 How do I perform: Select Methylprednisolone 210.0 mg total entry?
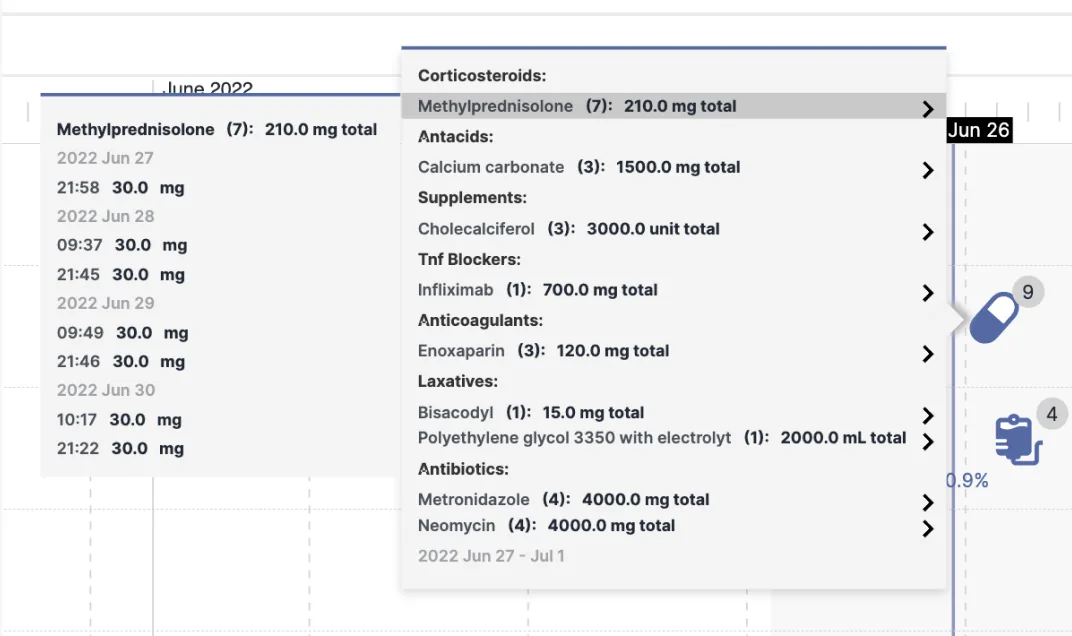pyautogui.click(x=673, y=106)
